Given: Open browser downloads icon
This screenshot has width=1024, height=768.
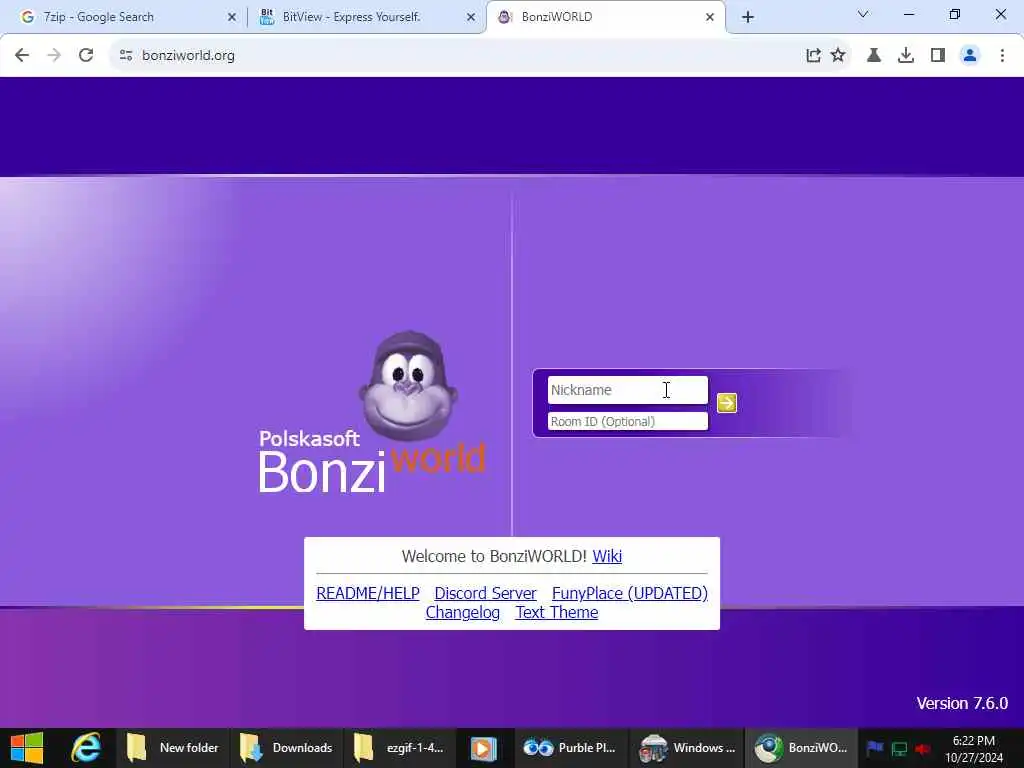Looking at the screenshot, I should 905,56.
